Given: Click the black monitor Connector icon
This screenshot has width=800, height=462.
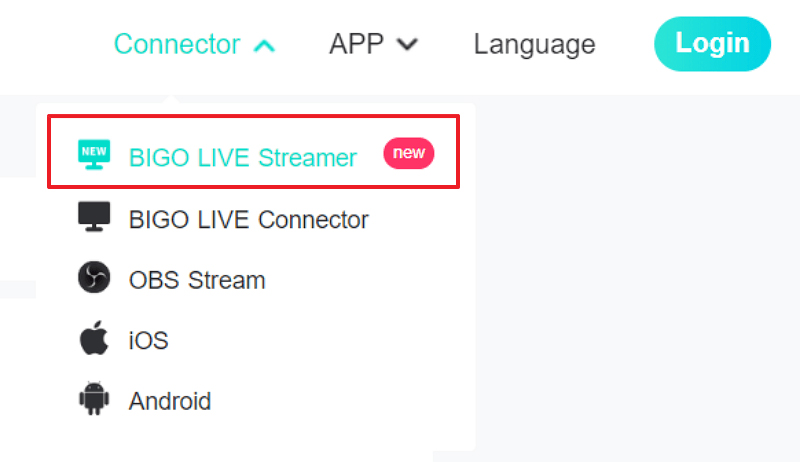Looking at the screenshot, I should tap(94, 217).
